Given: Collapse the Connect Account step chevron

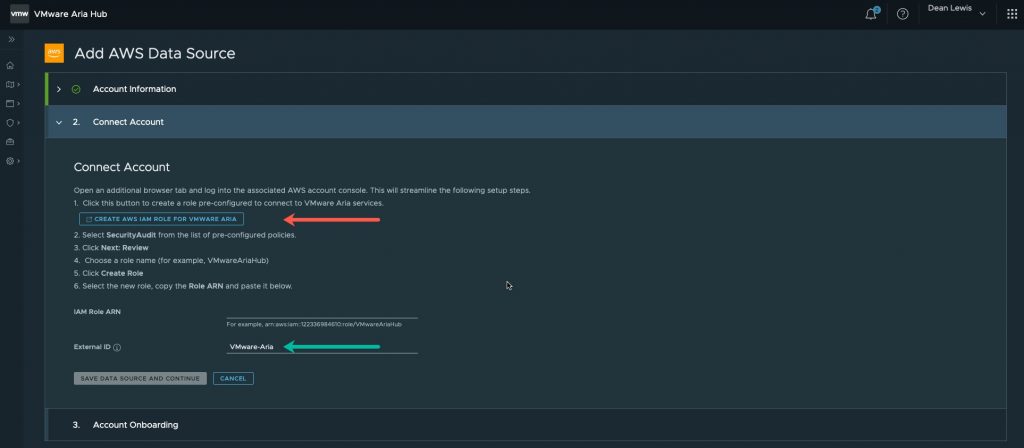Looking at the screenshot, I should click(x=59, y=122).
